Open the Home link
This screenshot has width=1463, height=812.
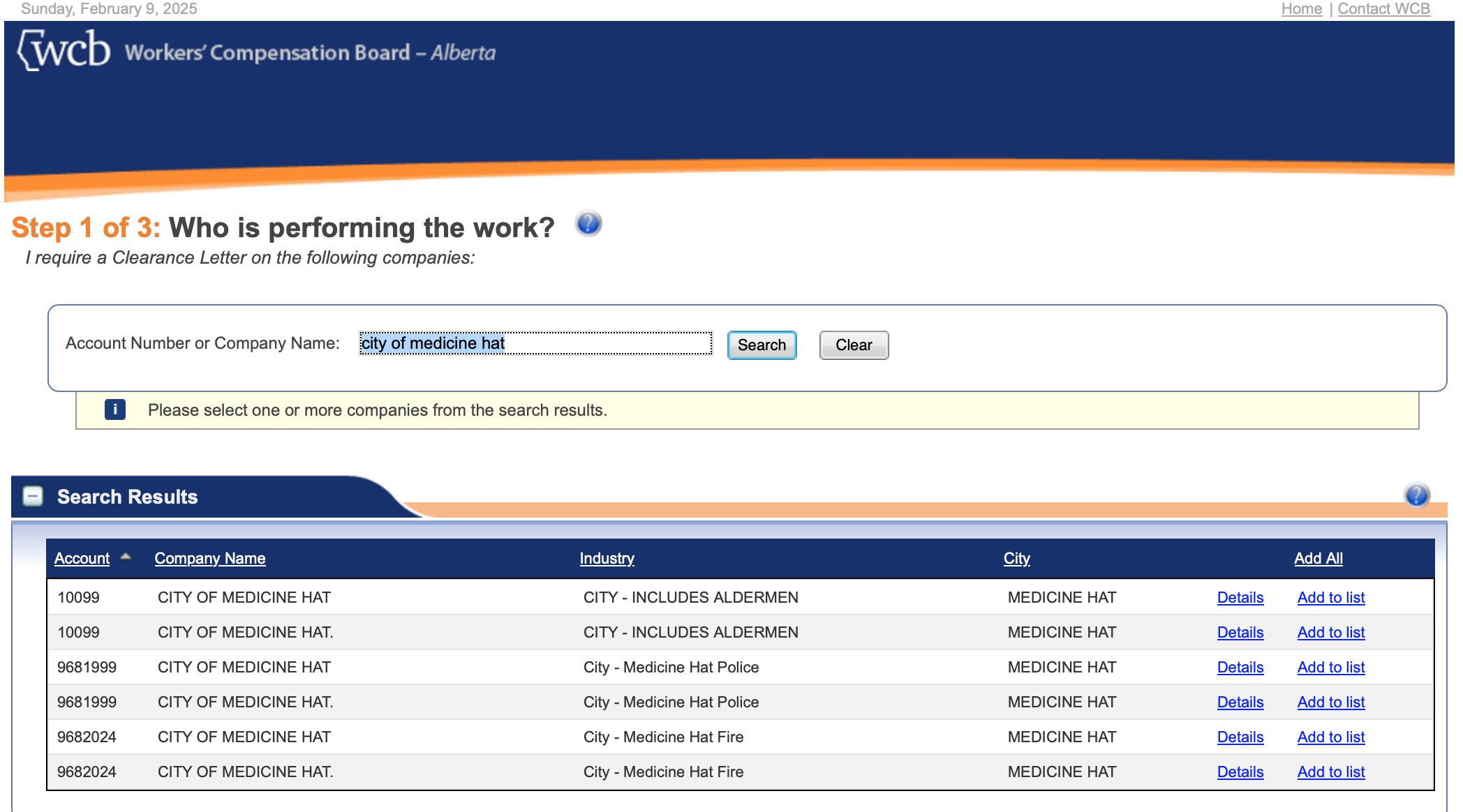(x=1301, y=9)
